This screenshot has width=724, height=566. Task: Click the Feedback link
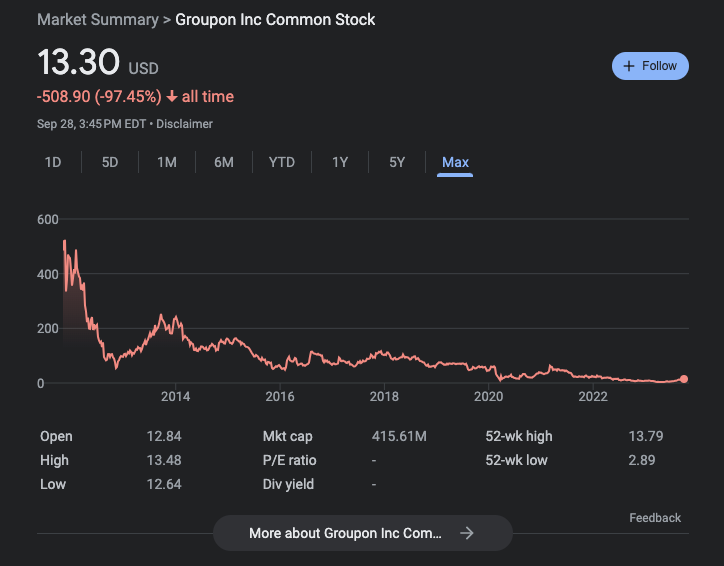tap(655, 518)
